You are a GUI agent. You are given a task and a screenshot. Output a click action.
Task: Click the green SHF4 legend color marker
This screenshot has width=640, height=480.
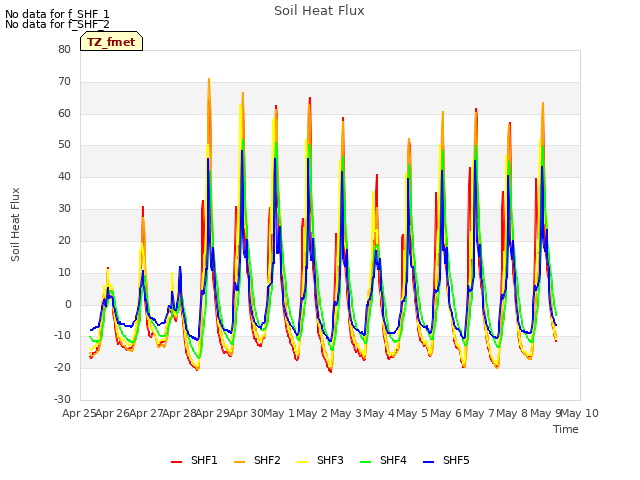point(366,462)
